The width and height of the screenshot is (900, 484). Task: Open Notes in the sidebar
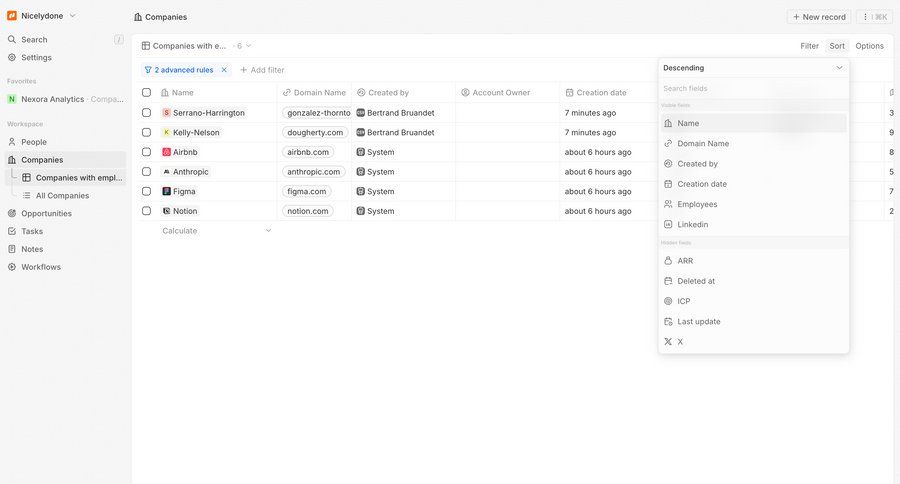[x=65, y=249]
